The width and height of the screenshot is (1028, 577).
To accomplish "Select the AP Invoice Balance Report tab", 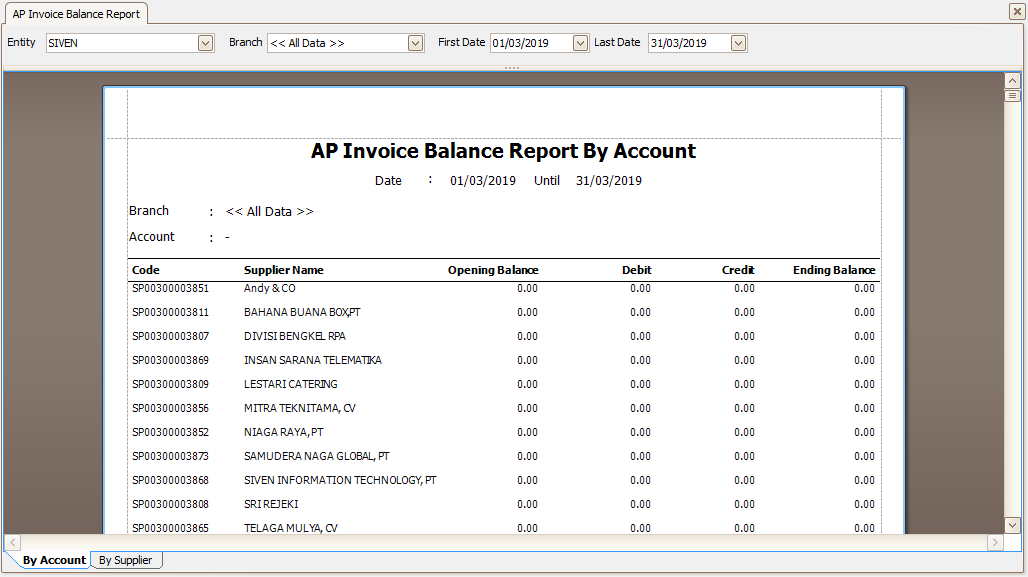I will coord(76,14).
